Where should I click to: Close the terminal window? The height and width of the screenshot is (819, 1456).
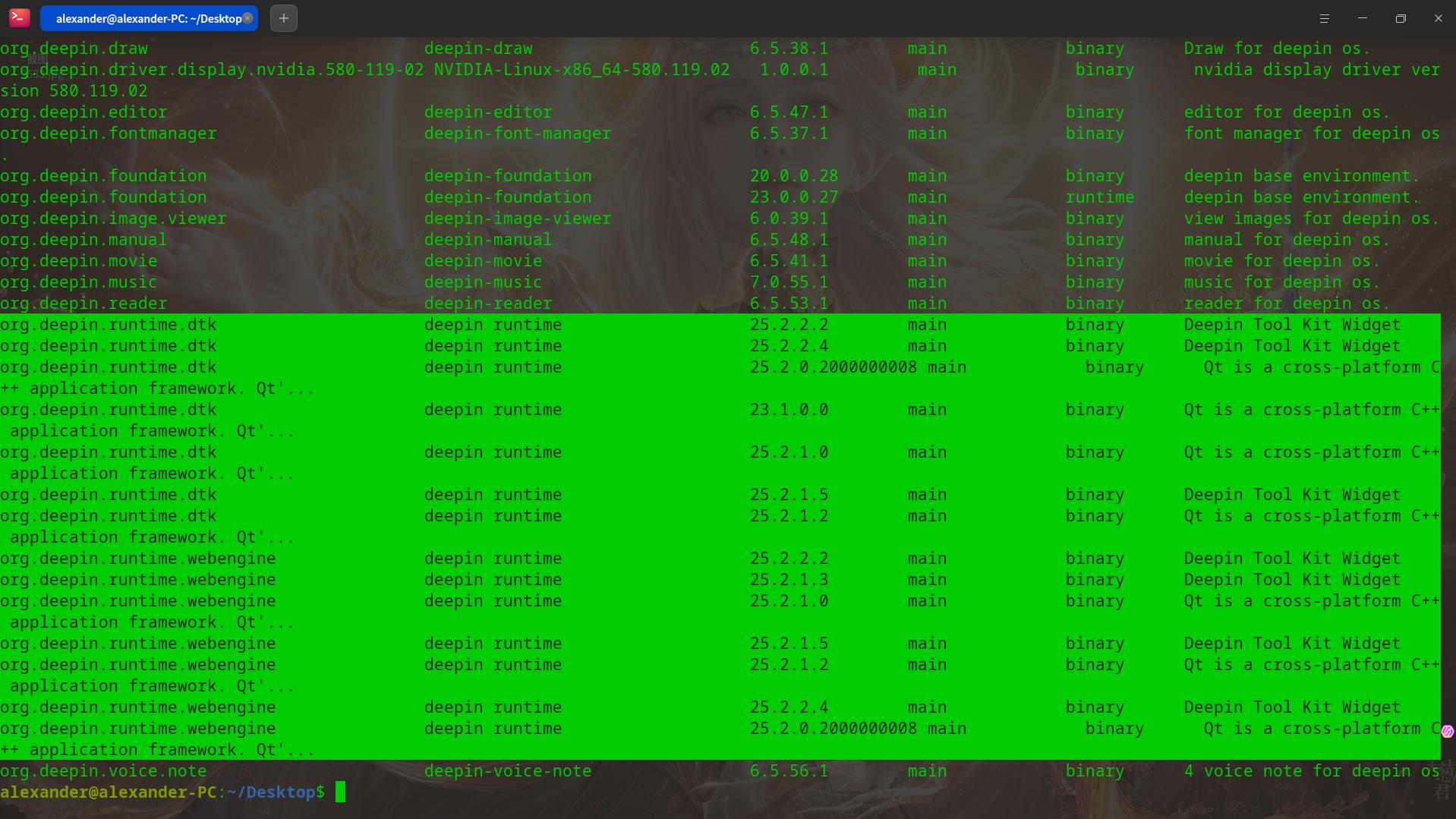click(x=1438, y=18)
